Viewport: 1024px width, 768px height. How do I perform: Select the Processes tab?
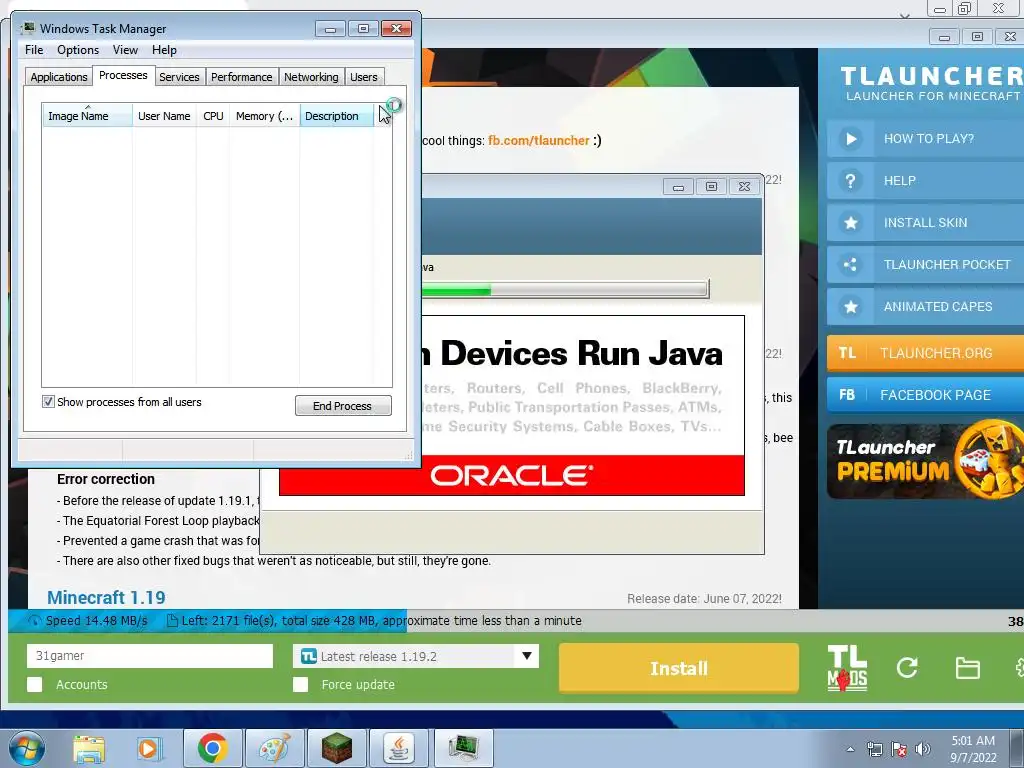tap(123, 75)
